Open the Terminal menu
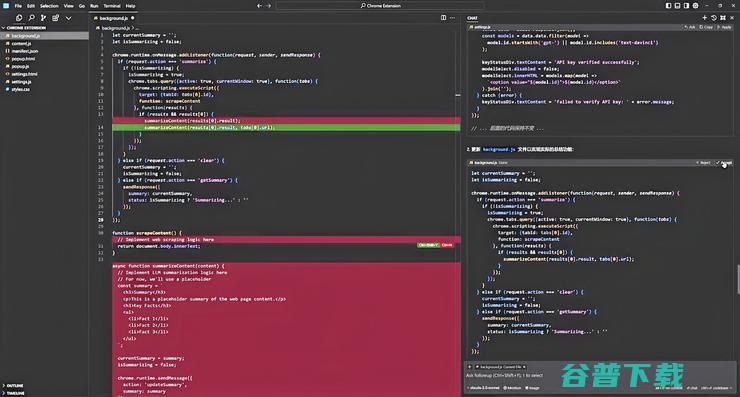The height and width of the screenshot is (397, 740). point(112,6)
